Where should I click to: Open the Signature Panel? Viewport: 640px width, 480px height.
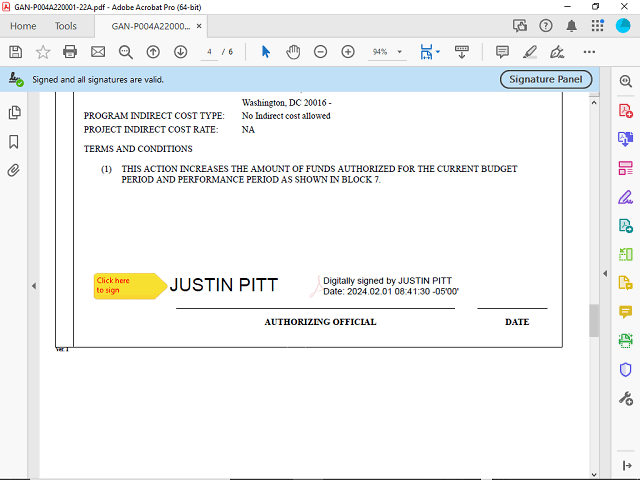tap(546, 79)
